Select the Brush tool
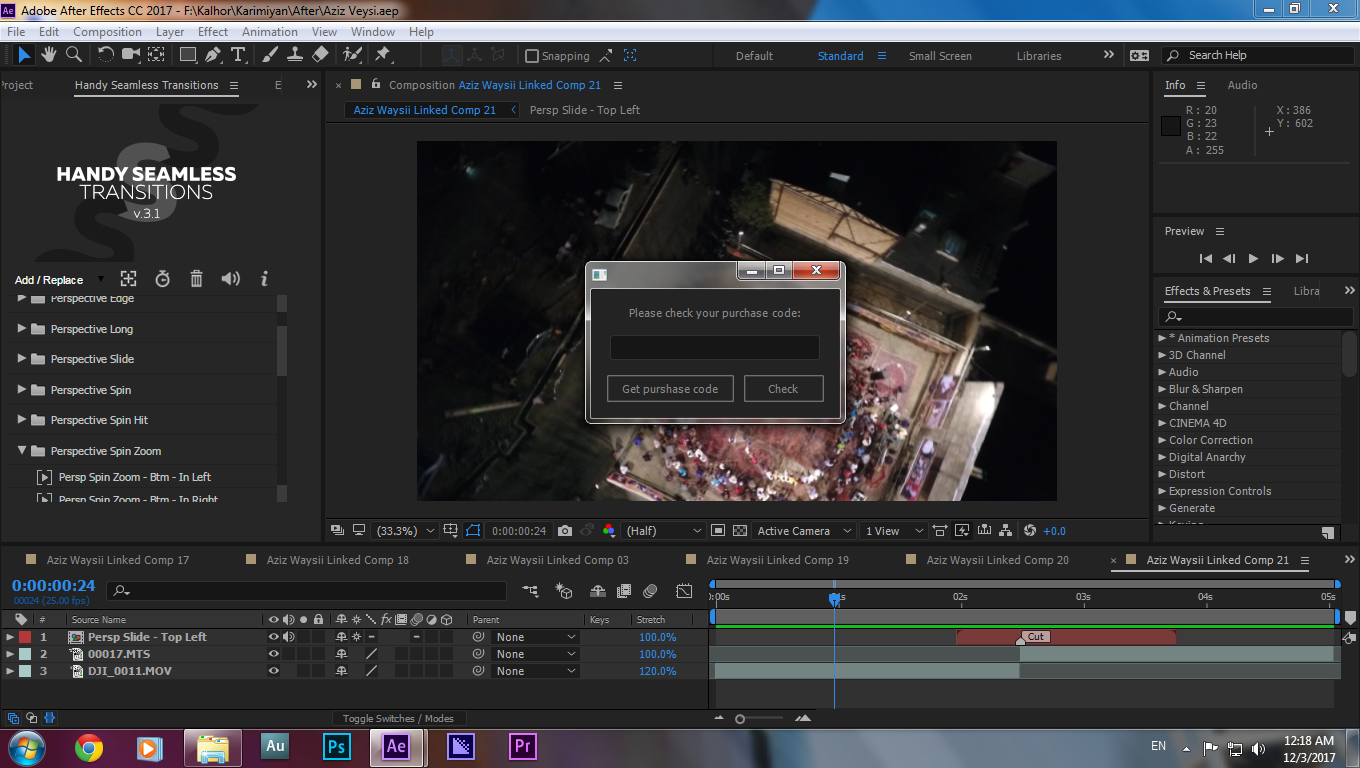This screenshot has width=1360, height=768. [270, 55]
